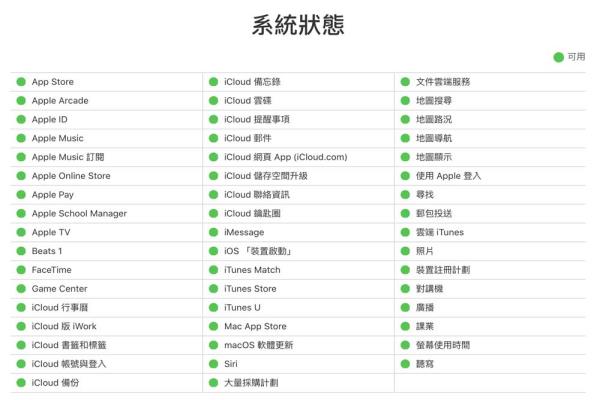Select the 螢幕使用時間 entry
The image size is (600, 400).
pyautogui.click(x=443, y=345)
